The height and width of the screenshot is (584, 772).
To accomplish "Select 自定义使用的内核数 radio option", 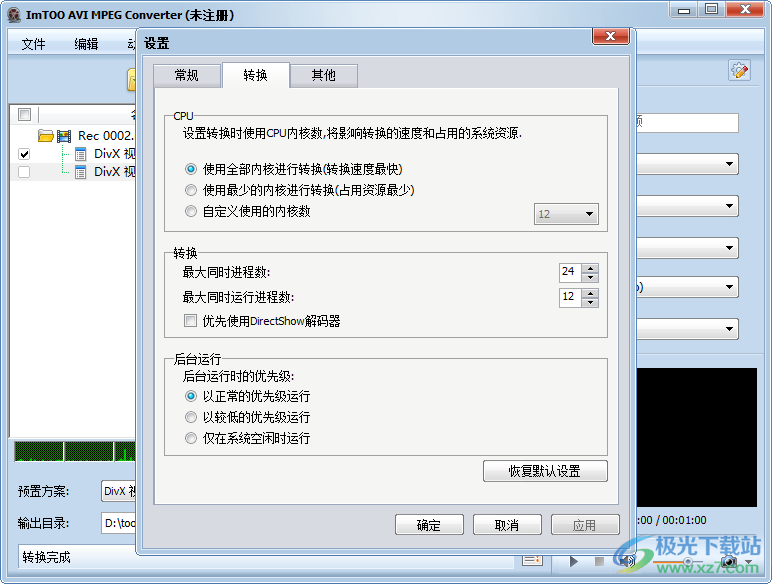I will (191, 211).
